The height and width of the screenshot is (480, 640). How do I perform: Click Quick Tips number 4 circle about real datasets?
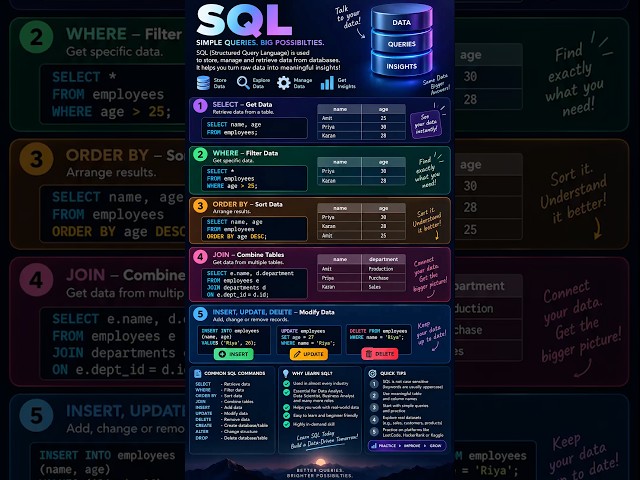(374, 420)
